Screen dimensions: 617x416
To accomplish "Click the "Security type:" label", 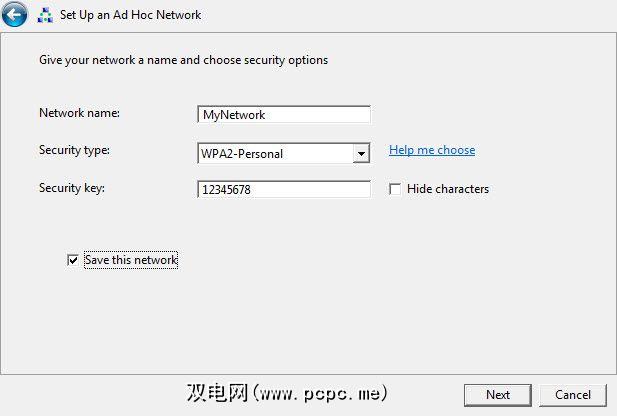I will click(x=74, y=150).
